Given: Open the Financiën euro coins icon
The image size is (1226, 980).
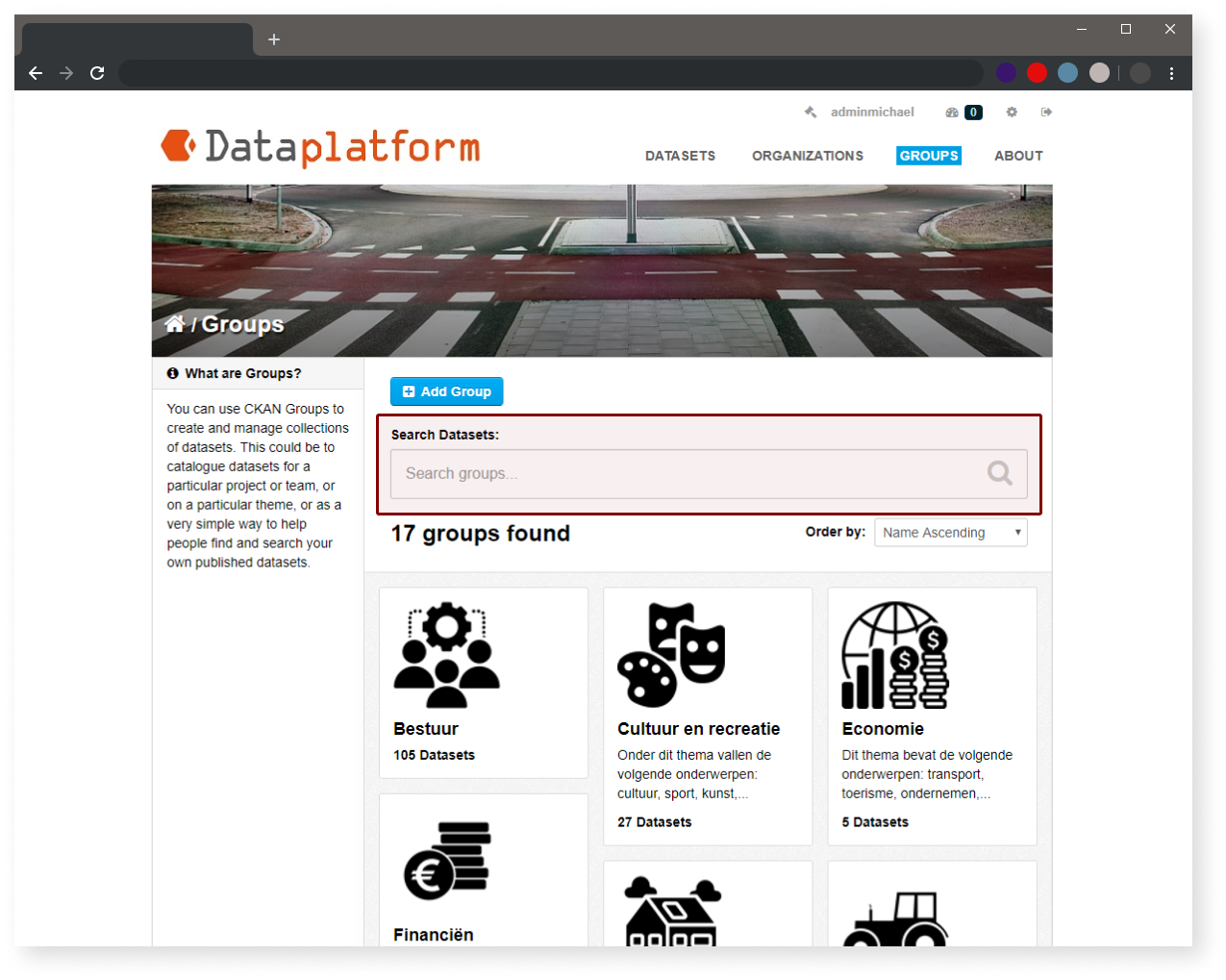Looking at the screenshot, I should tap(447, 861).
